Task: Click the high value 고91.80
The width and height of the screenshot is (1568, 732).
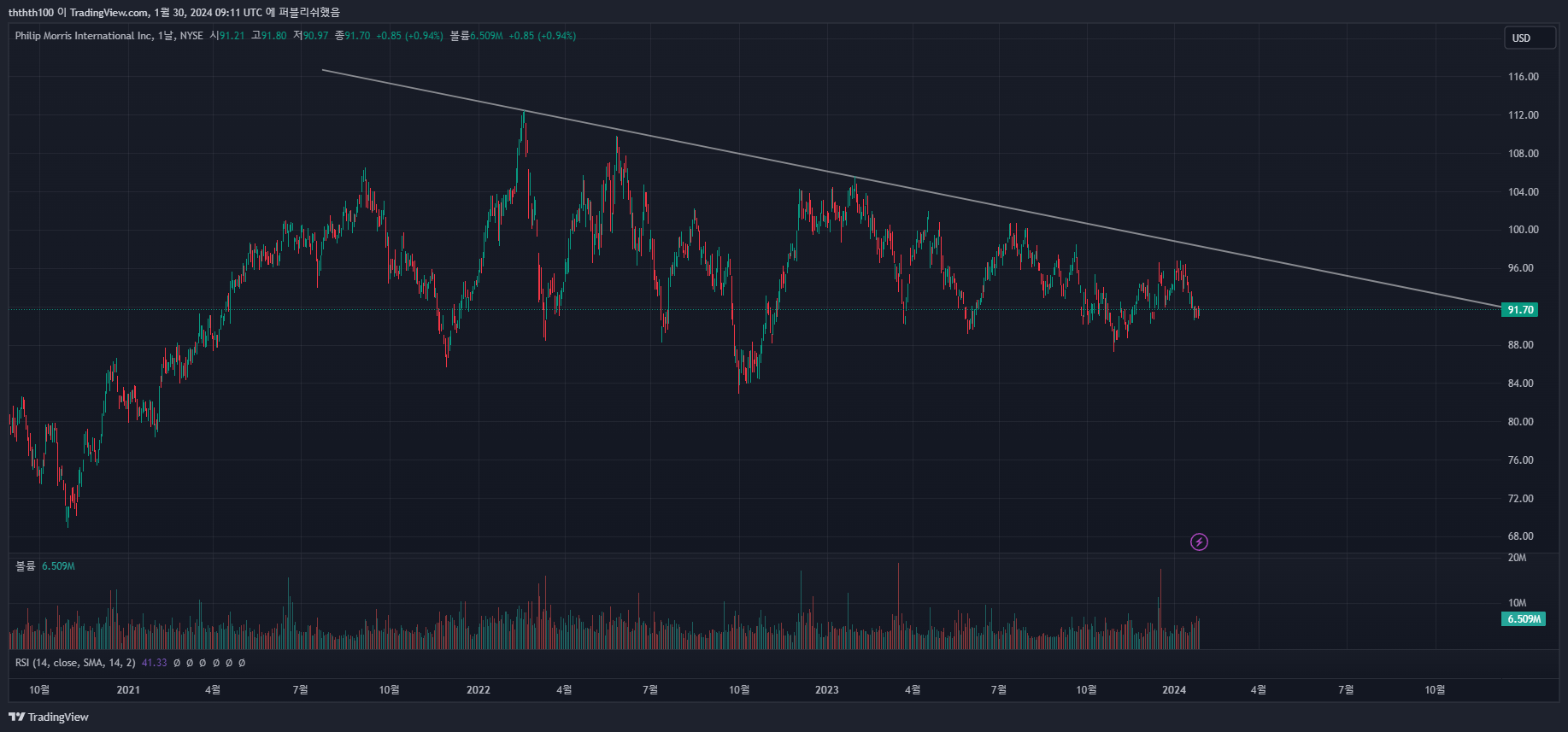Action: (268, 36)
